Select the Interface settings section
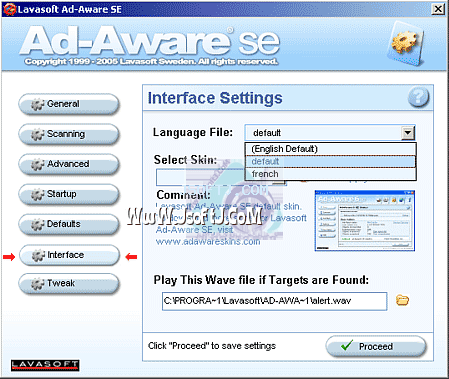 (x=69, y=255)
